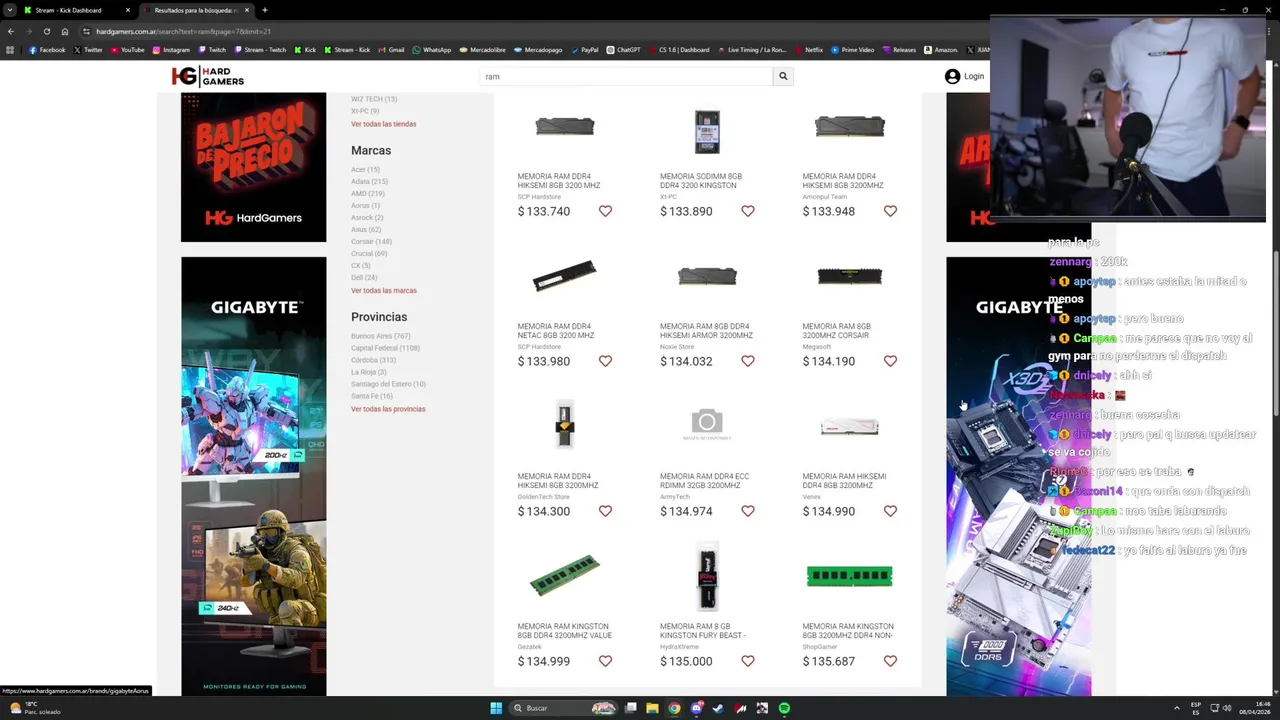The image size is (1280, 720).
Task: Click the Login user icon
Action: (952, 76)
